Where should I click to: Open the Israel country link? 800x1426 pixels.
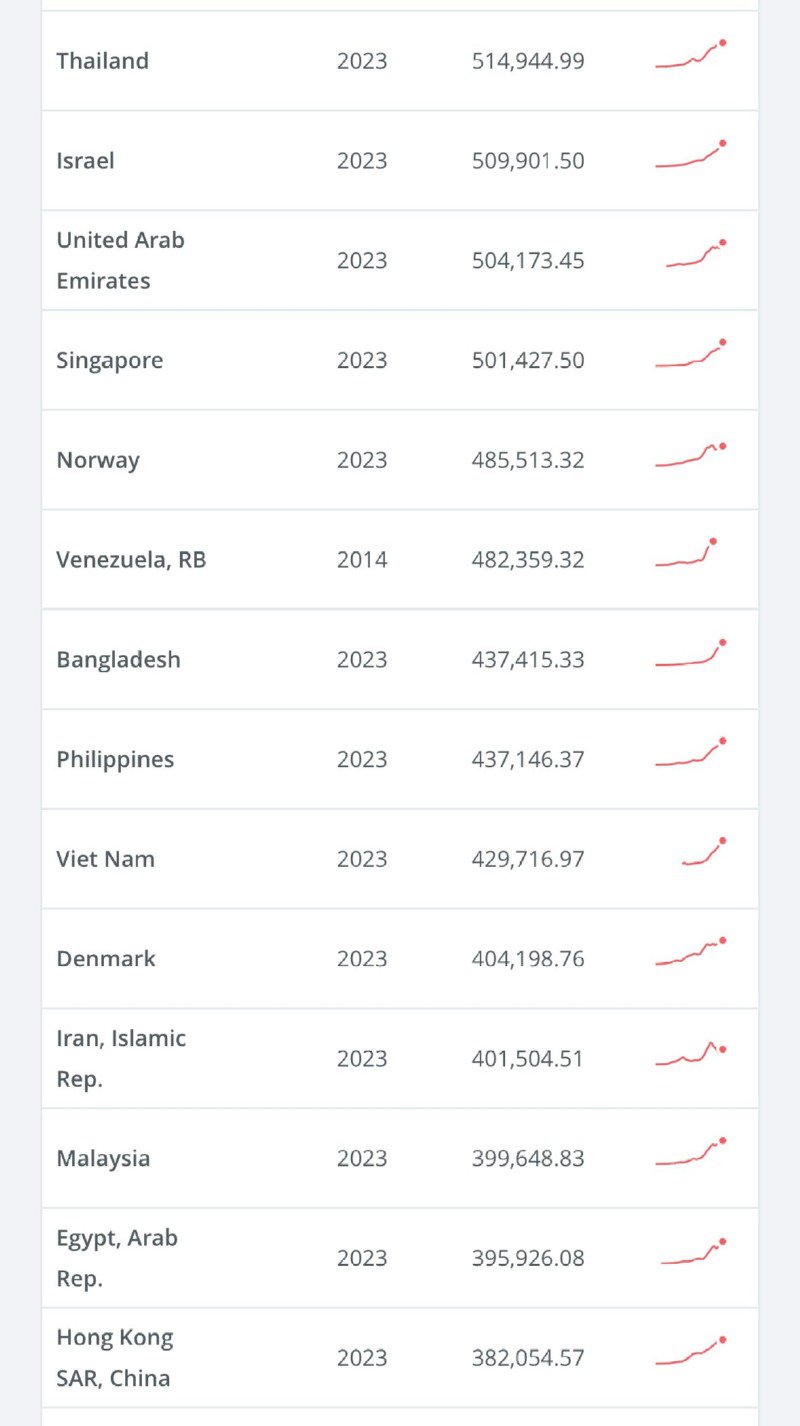point(86,161)
